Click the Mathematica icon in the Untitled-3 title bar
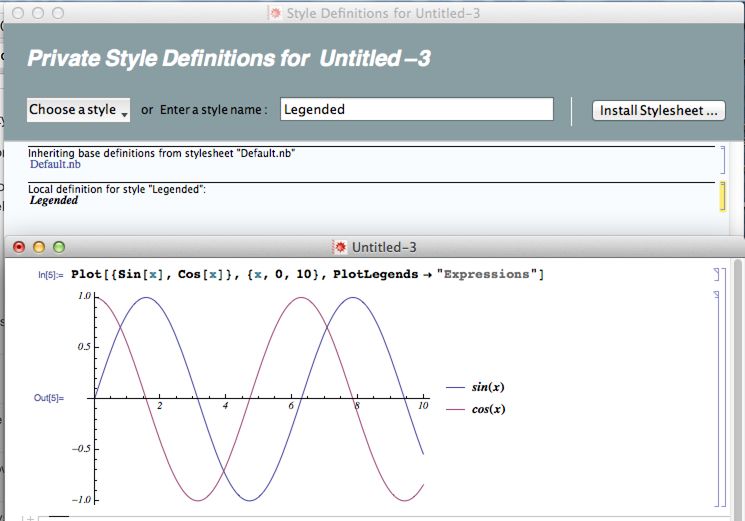Viewport: 745px width, 521px height. pos(340,247)
